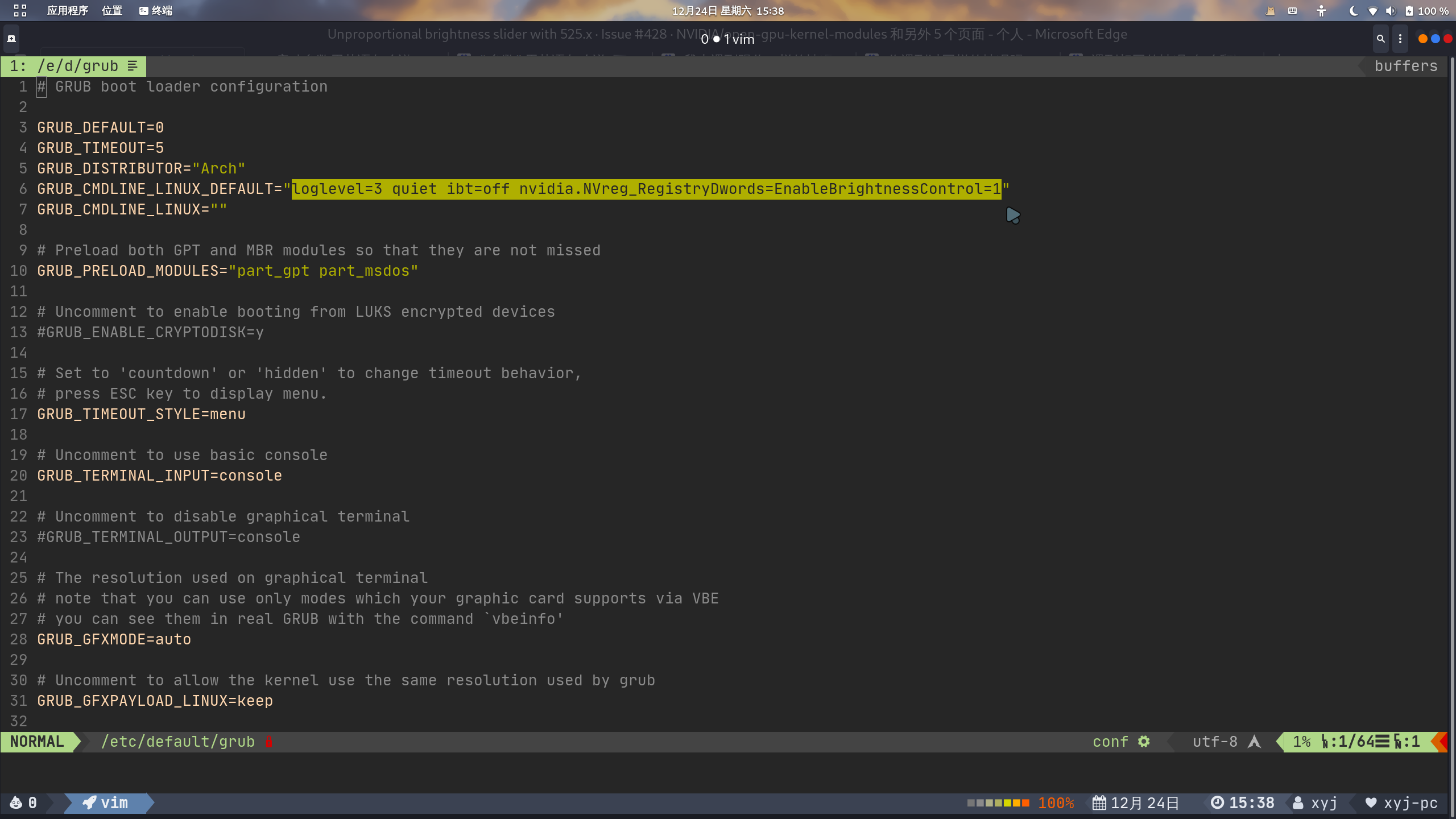Click the NORMAL mode indicator in the statusline
The image size is (1456, 819).
(36, 742)
